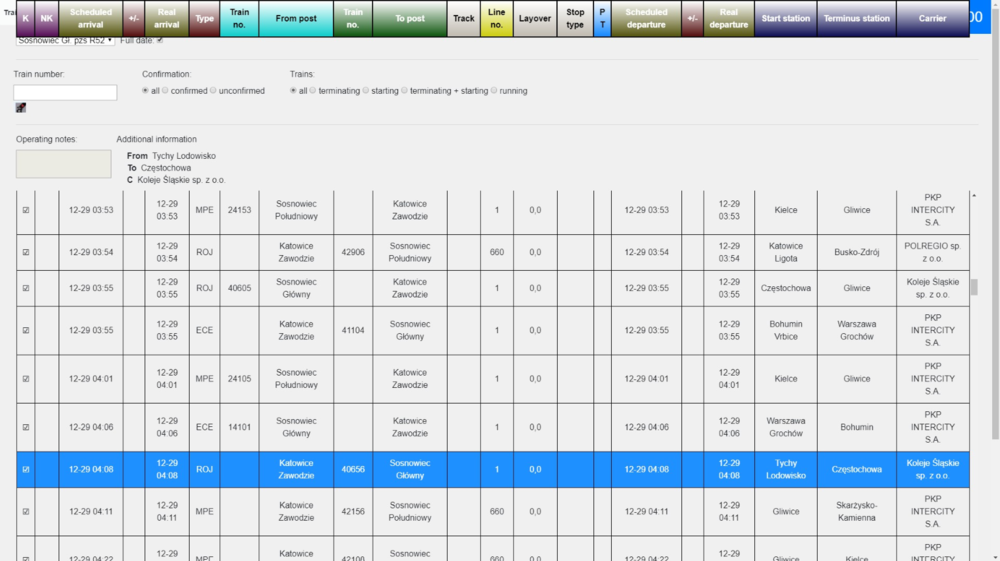Click train number 14101 cell
Viewport: 1000px width, 561px height.
[239, 427]
